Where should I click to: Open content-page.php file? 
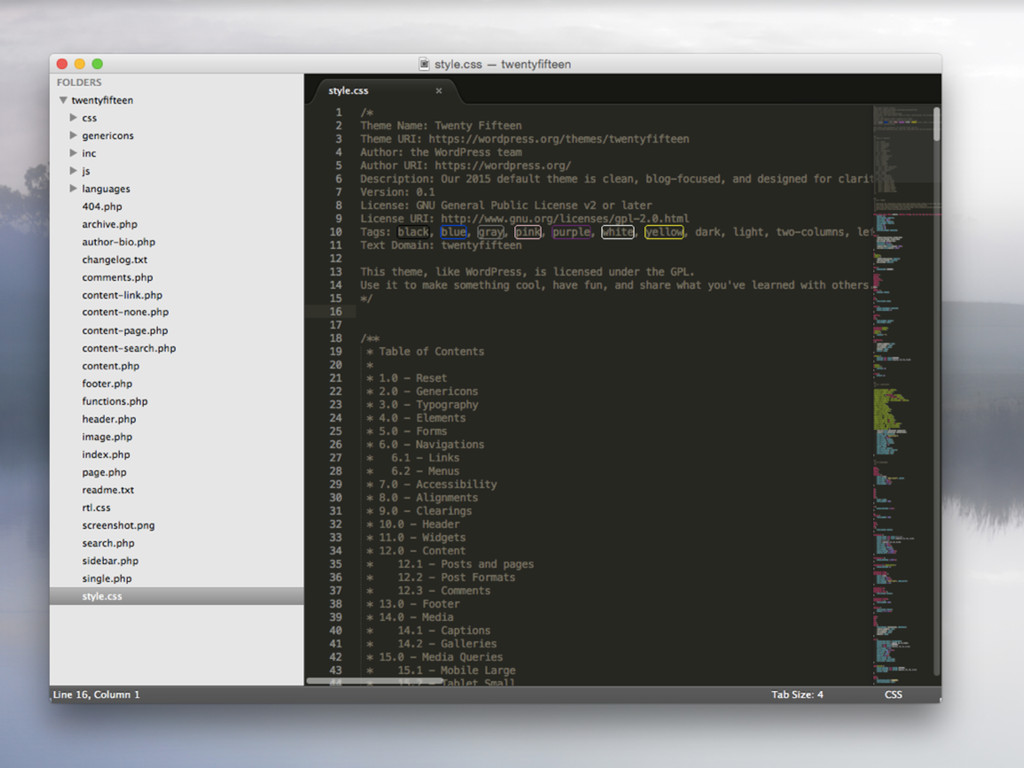[x=125, y=330]
